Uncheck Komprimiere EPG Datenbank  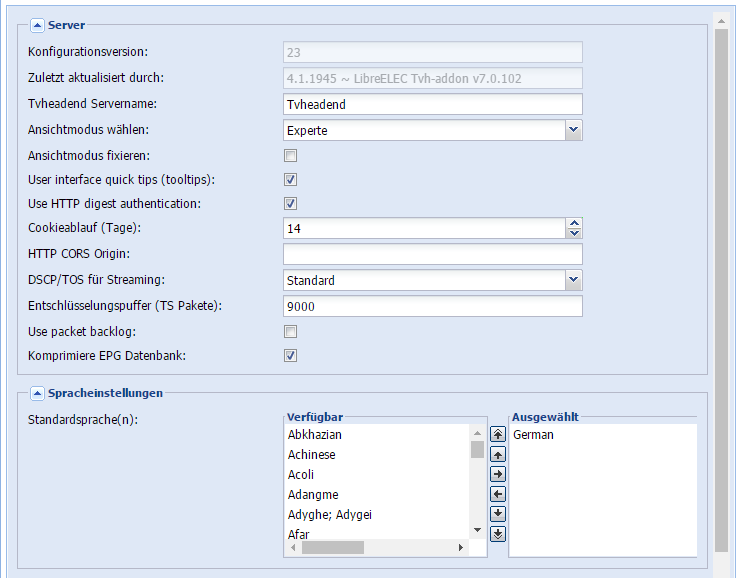[291, 356]
